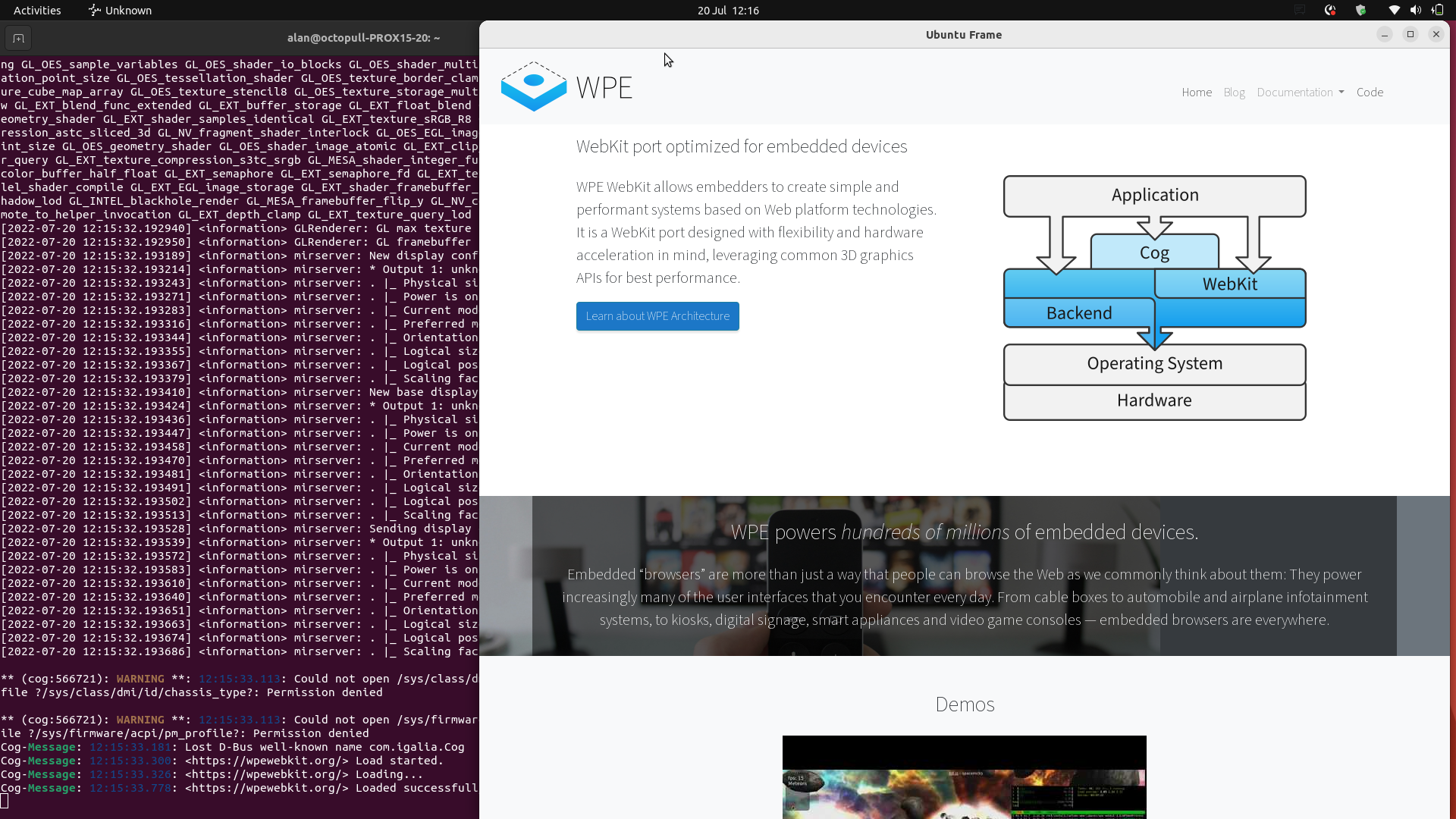Click the battery charging icon
The height and width of the screenshot is (819, 1456).
coord(1438,10)
